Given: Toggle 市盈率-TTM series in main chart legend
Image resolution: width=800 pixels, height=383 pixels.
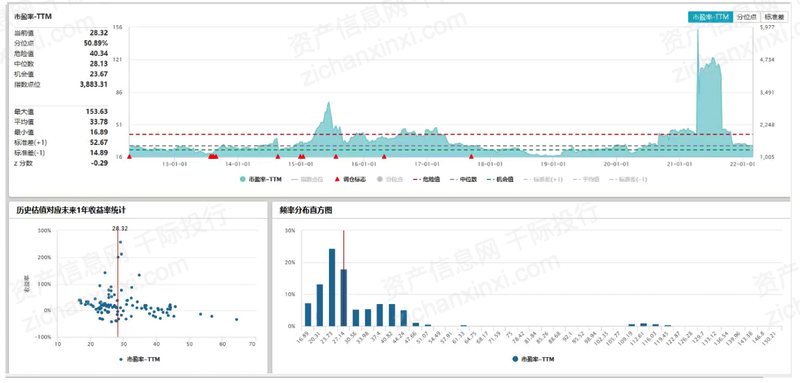Looking at the screenshot, I should click(260, 180).
